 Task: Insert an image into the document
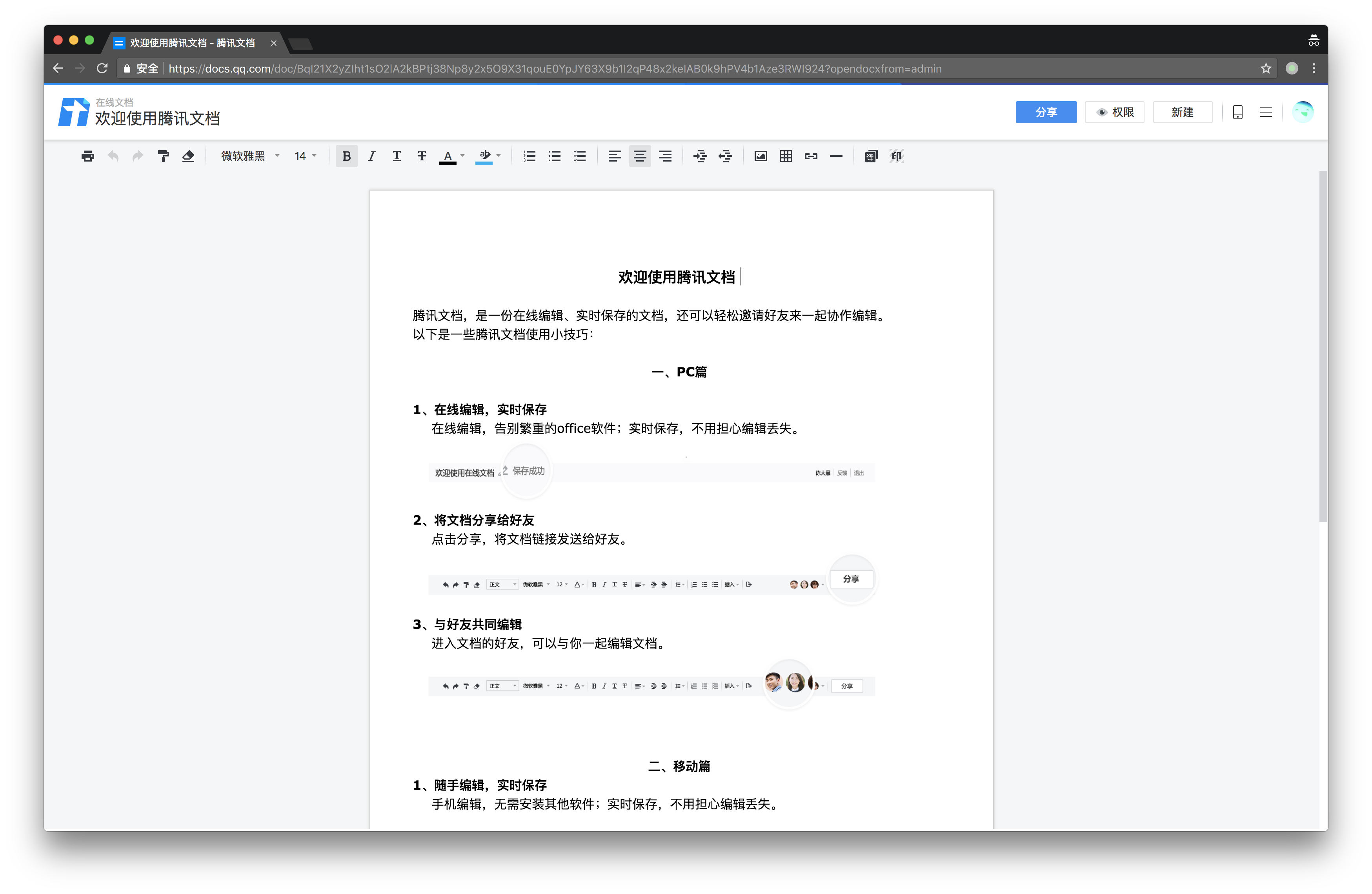coord(761,156)
